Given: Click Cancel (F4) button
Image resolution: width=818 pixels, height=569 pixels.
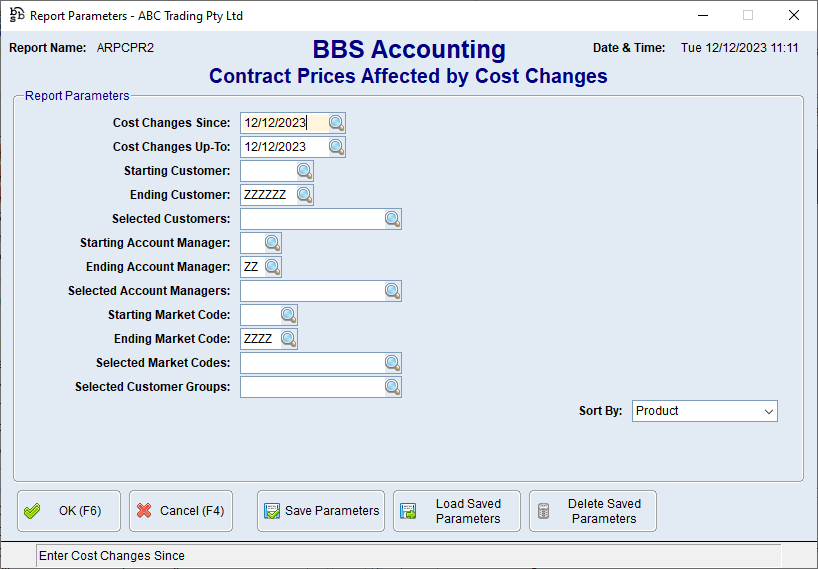Looking at the screenshot, I should point(181,511).
